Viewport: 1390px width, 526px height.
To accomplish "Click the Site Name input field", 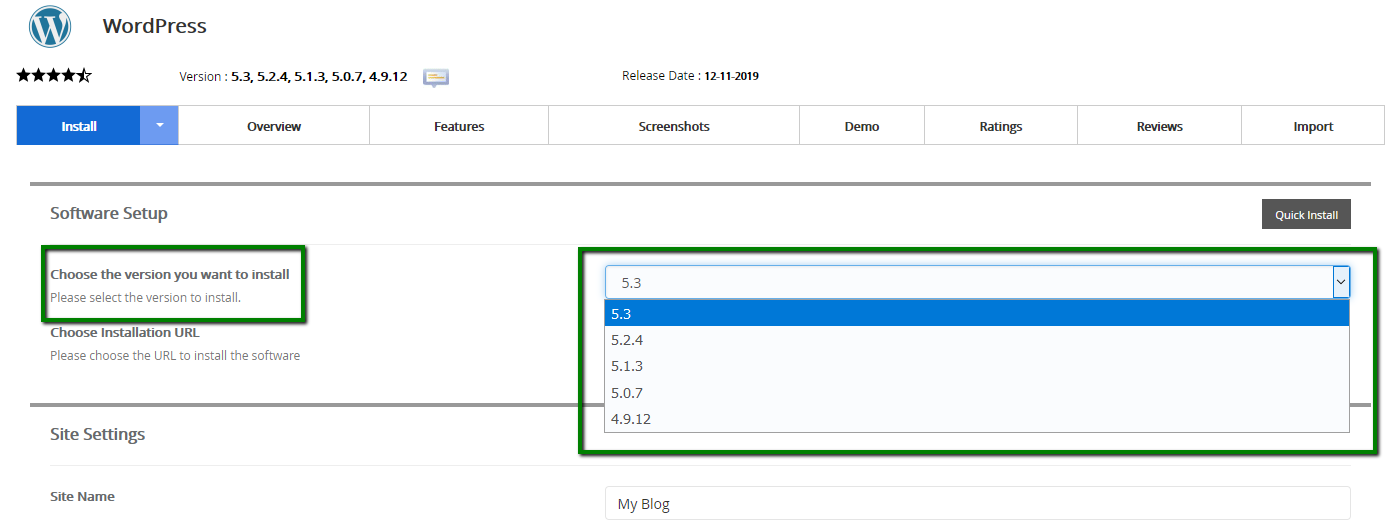I will [x=977, y=503].
